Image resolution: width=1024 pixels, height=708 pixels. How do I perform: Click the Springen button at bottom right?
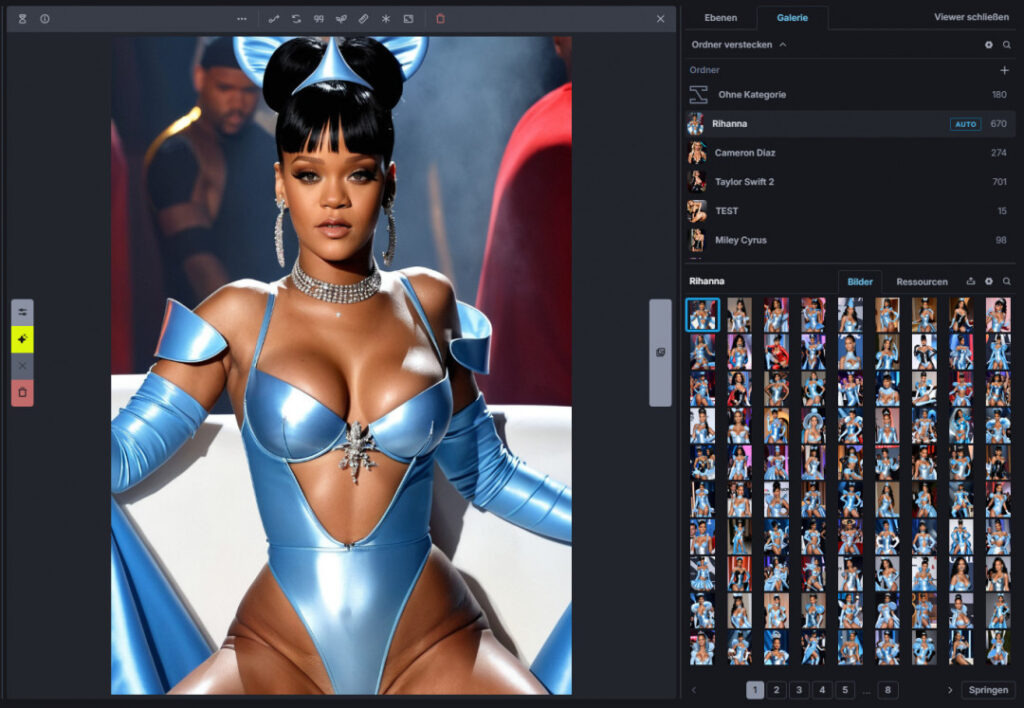(988, 690)
